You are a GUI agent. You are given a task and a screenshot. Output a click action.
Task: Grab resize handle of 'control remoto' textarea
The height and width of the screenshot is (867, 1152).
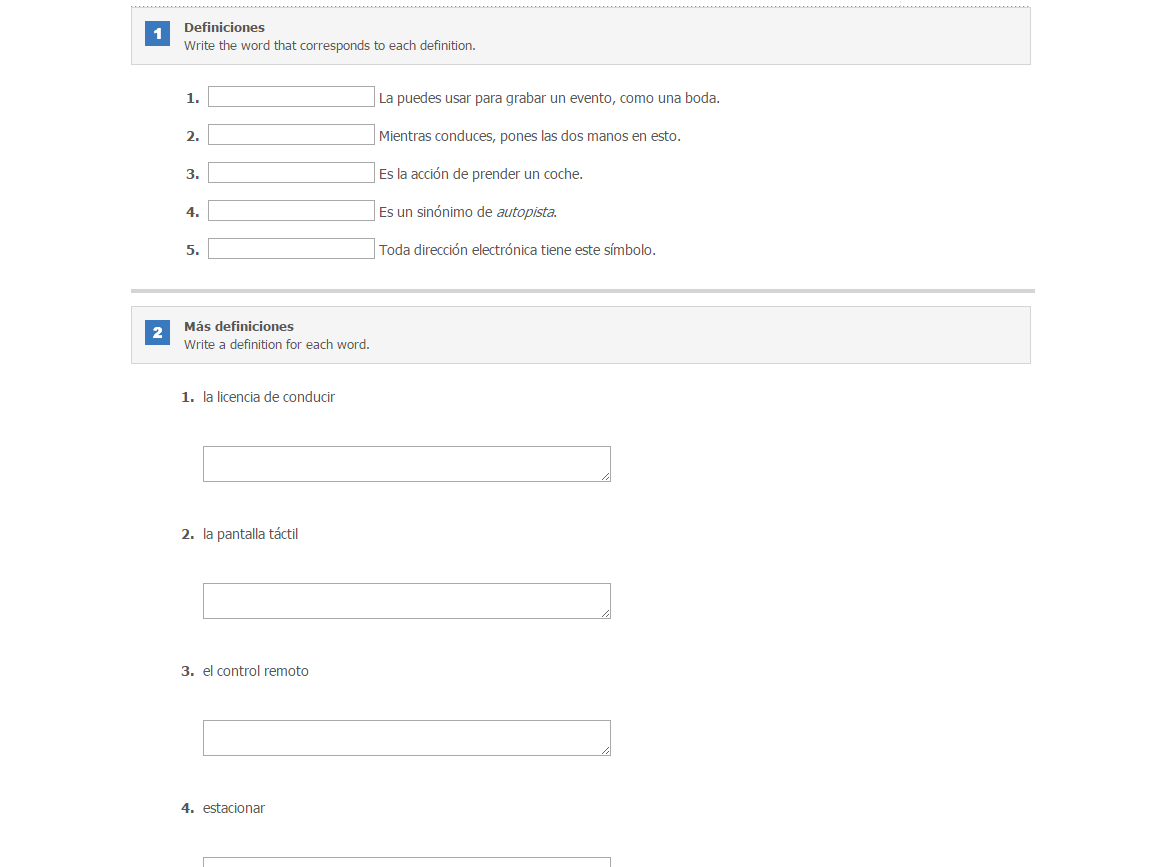[605, 750]
